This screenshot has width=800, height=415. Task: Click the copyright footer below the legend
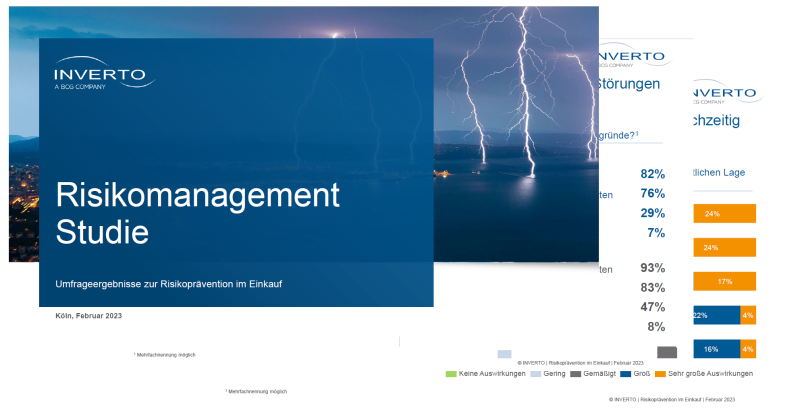tap(672, 400)
